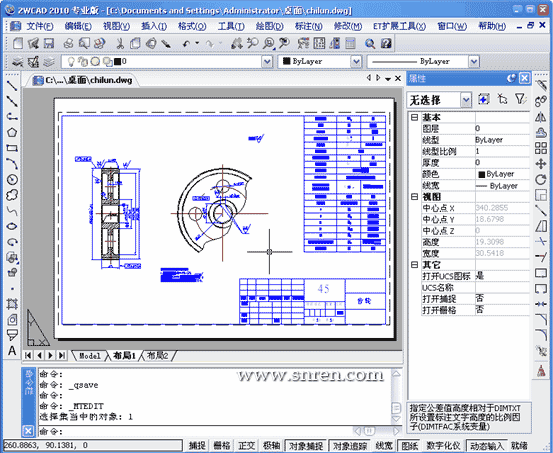Click the Fillet tool
The image size is (553, 453).
click(541, 335)
